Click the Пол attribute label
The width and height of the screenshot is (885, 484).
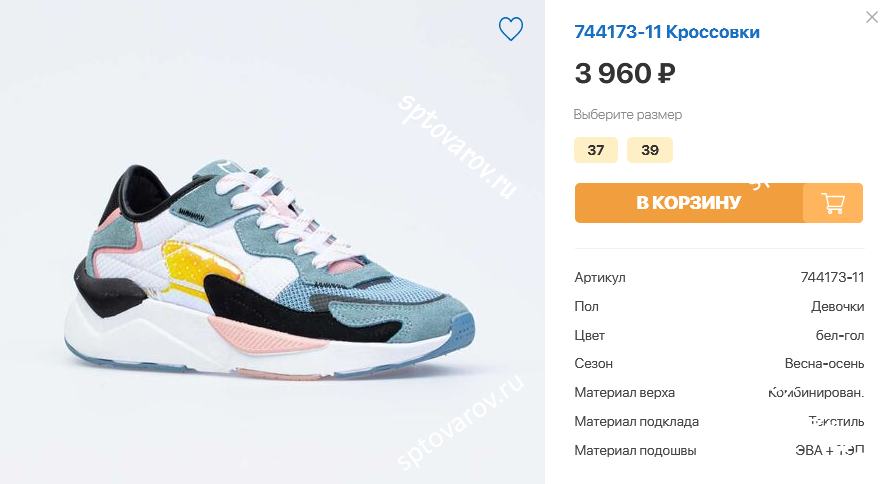586,306
